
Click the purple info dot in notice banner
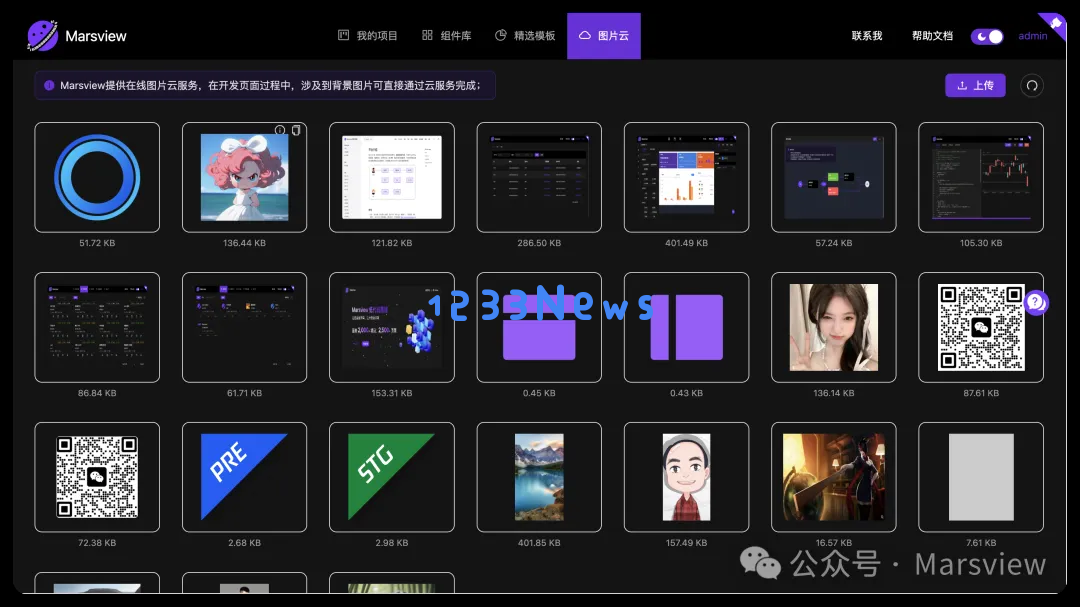tap(49, 85)
